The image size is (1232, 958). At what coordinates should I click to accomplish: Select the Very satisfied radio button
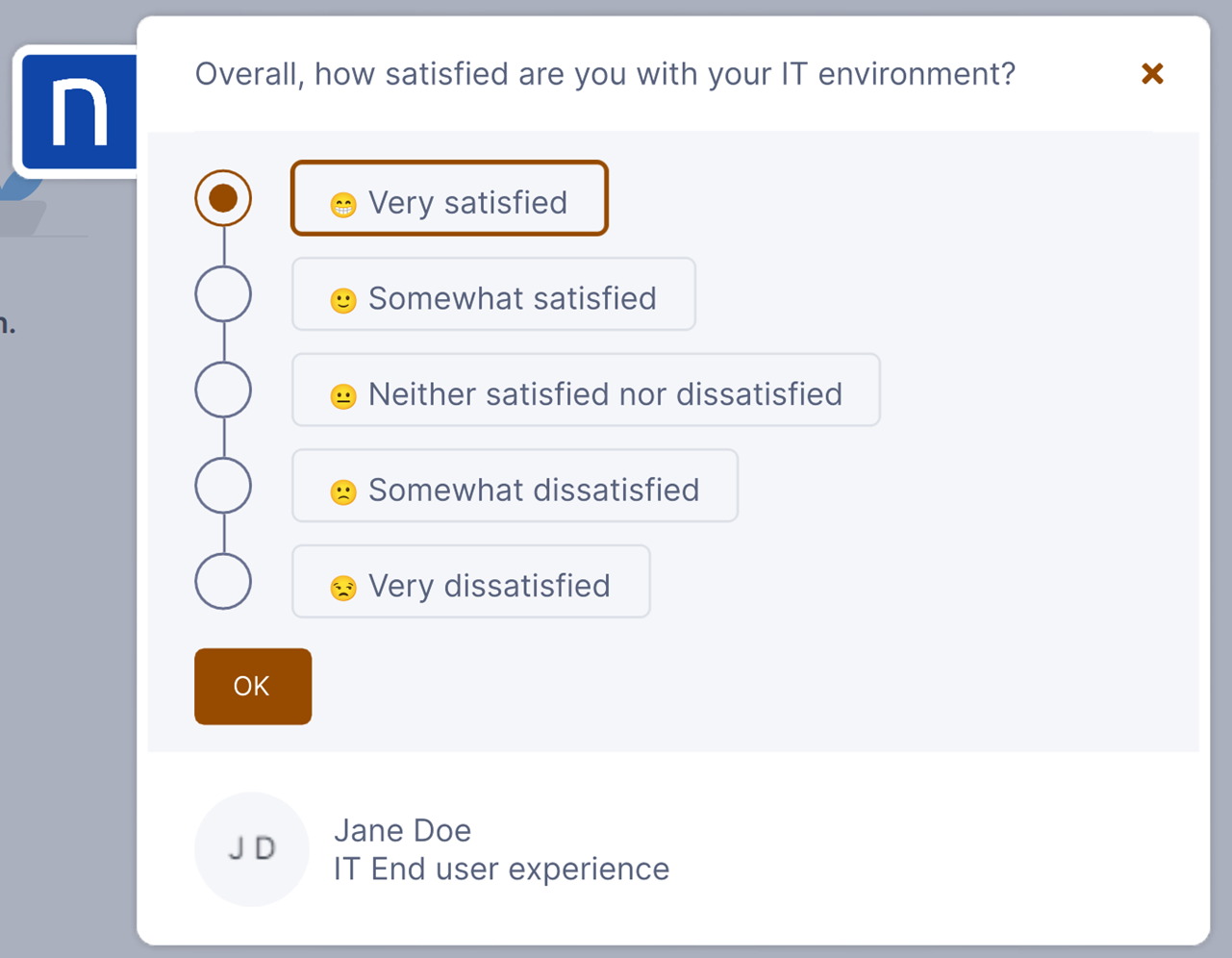(x=223, y=198)
